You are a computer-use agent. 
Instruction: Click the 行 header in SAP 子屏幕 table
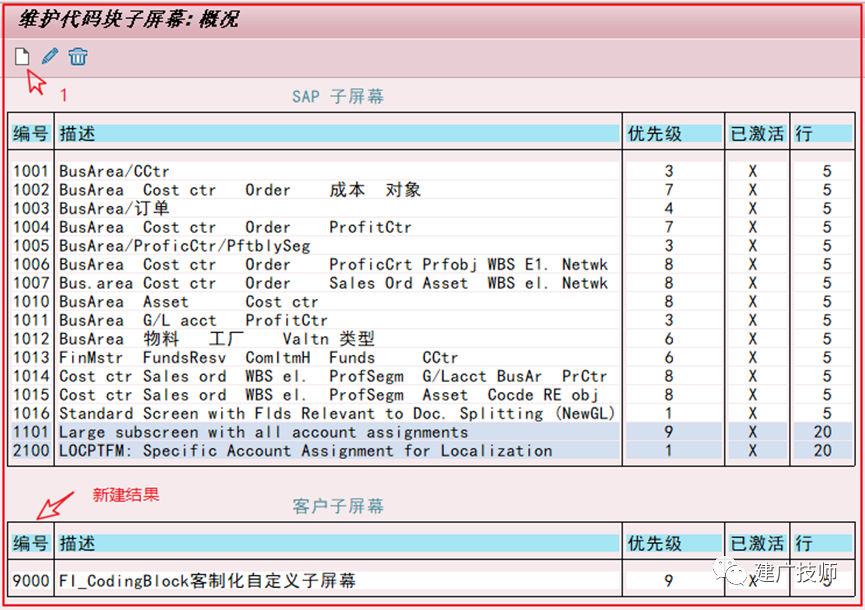pos(823,133)
